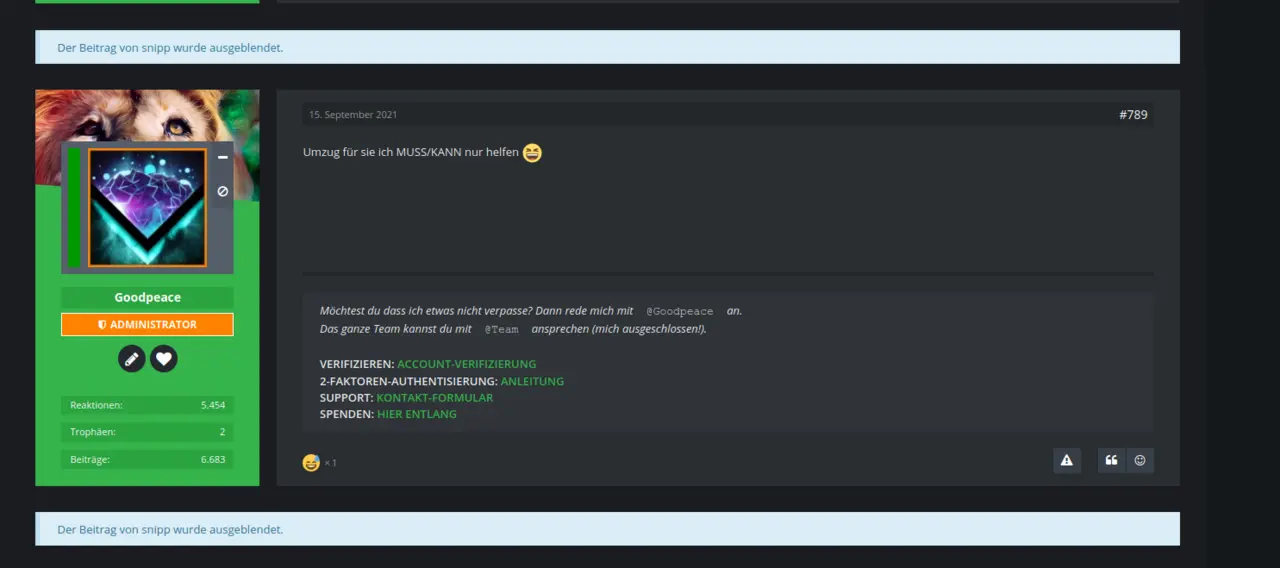Show the hidden snipp post below Goodpeace's post
The image size is (1280, 568).
170,529
